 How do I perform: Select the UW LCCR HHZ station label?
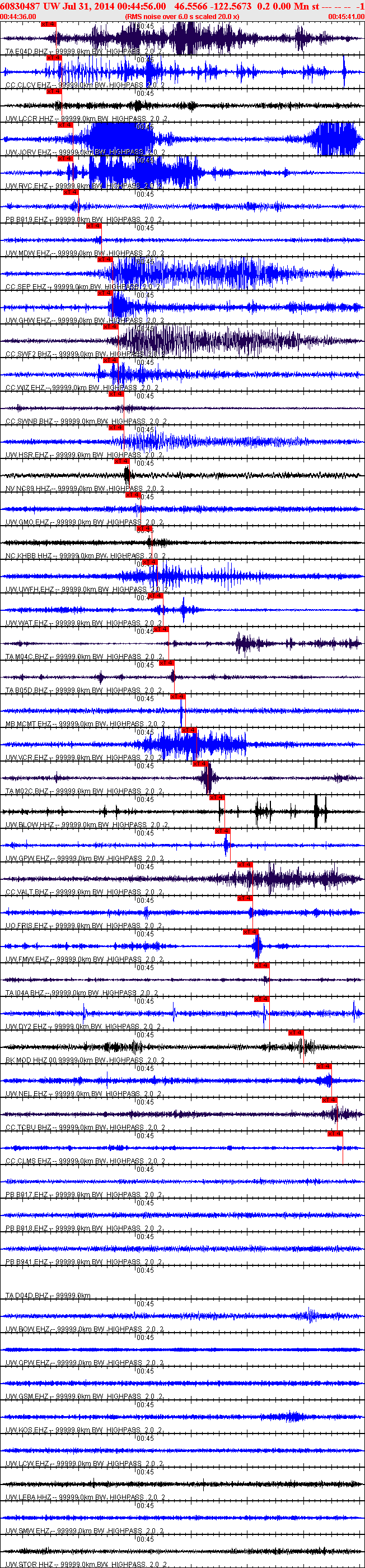pyautogui.click(x=86, y=119)
